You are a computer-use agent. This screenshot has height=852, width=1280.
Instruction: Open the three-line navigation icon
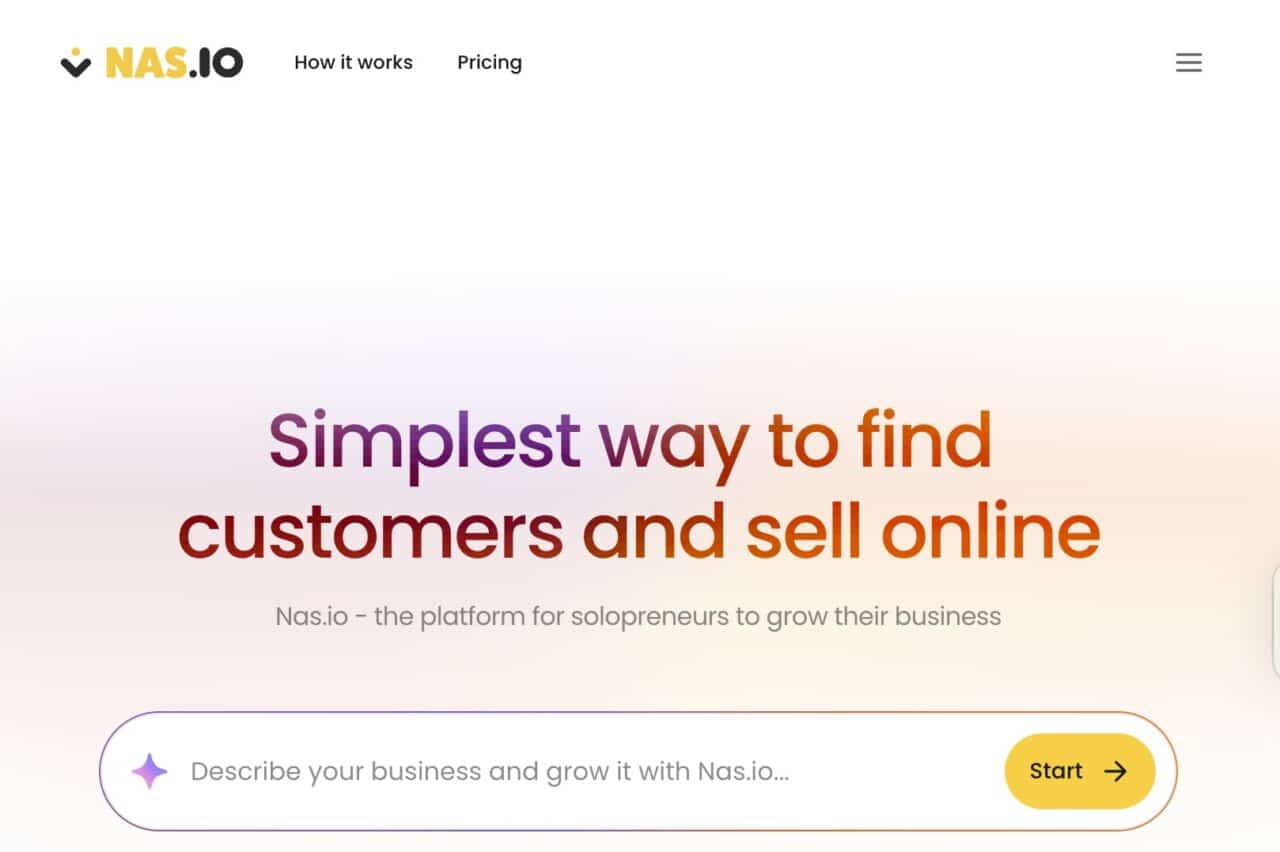[1189, 62]
